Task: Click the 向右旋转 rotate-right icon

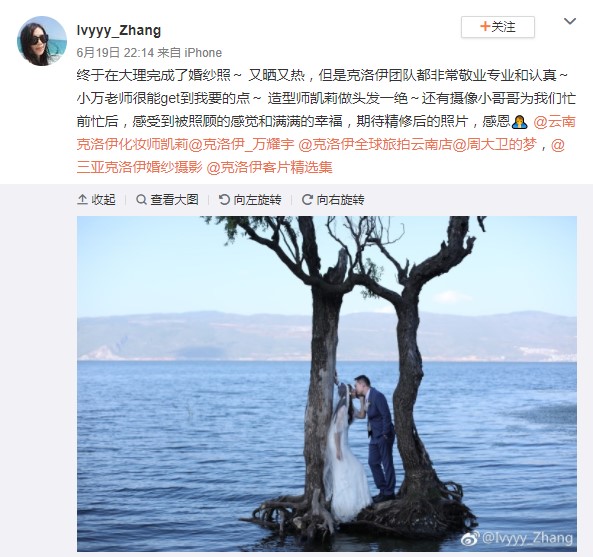Action: click(307, 199)
